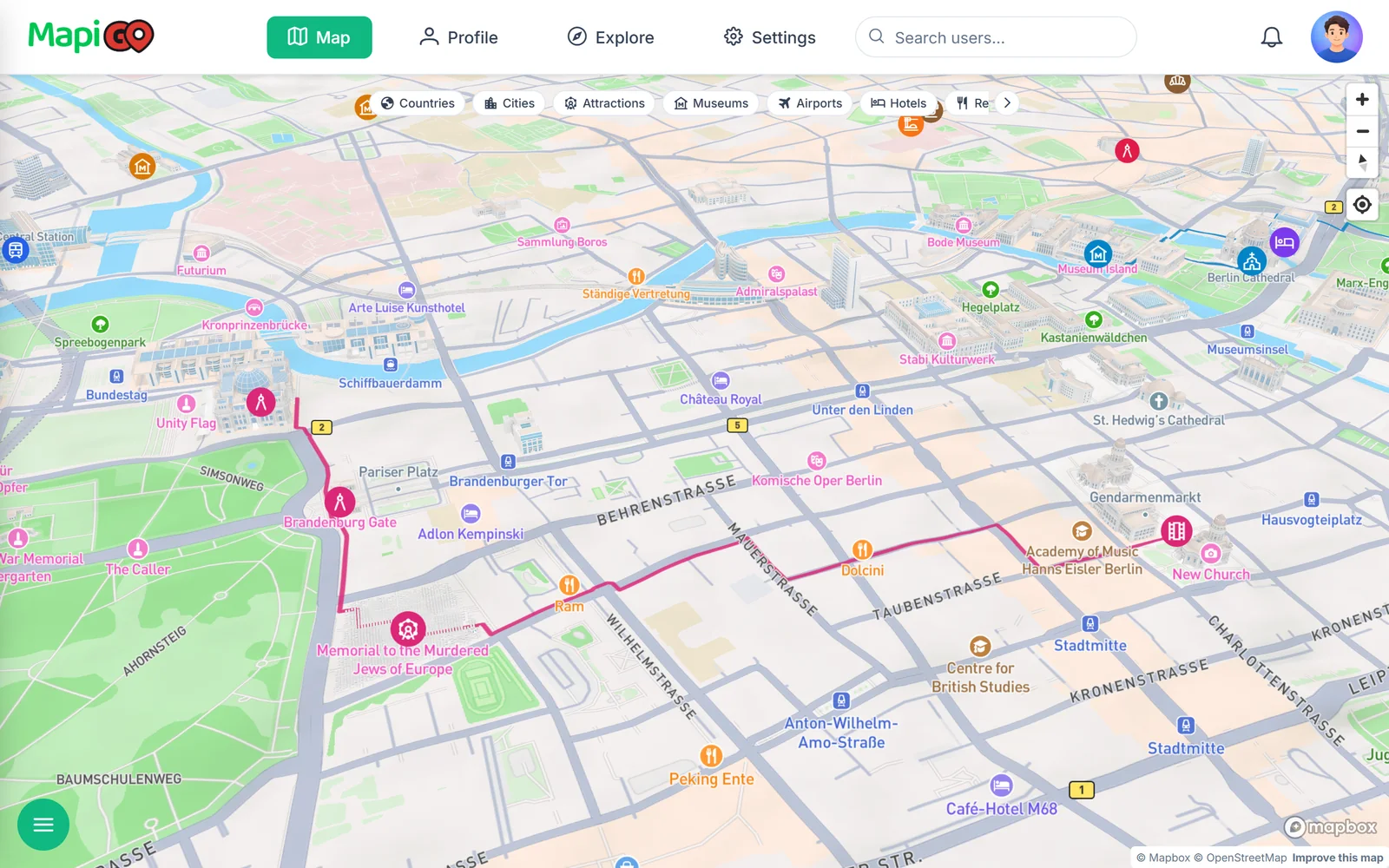Select the Reichstag pink marker near Unity Flag
Viewport: 1389px width, 868px height.
click(260, 402)
